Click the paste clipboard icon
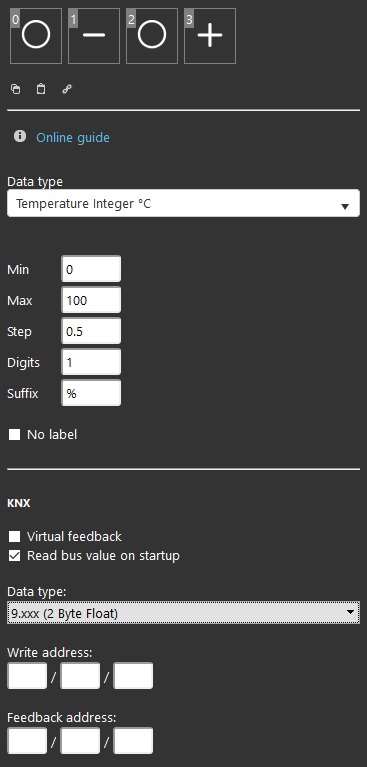This screenshot has width=367, height=767. 41,89
